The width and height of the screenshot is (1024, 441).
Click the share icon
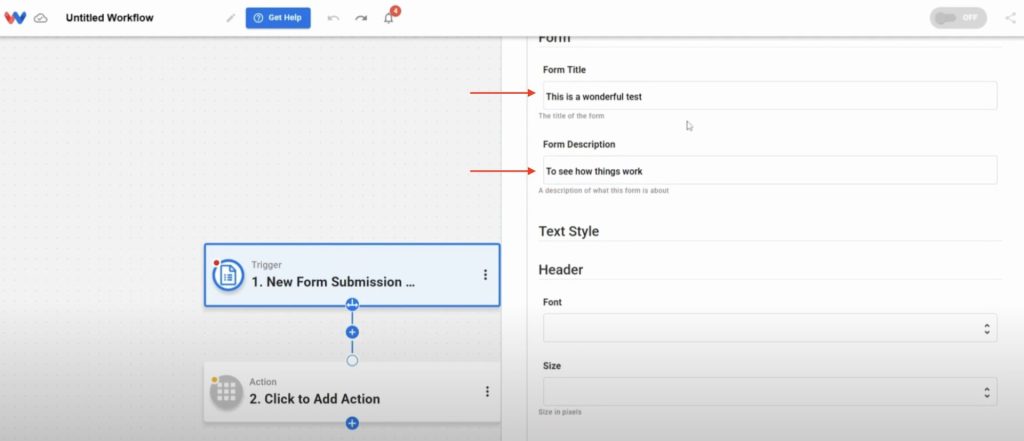1010,18
